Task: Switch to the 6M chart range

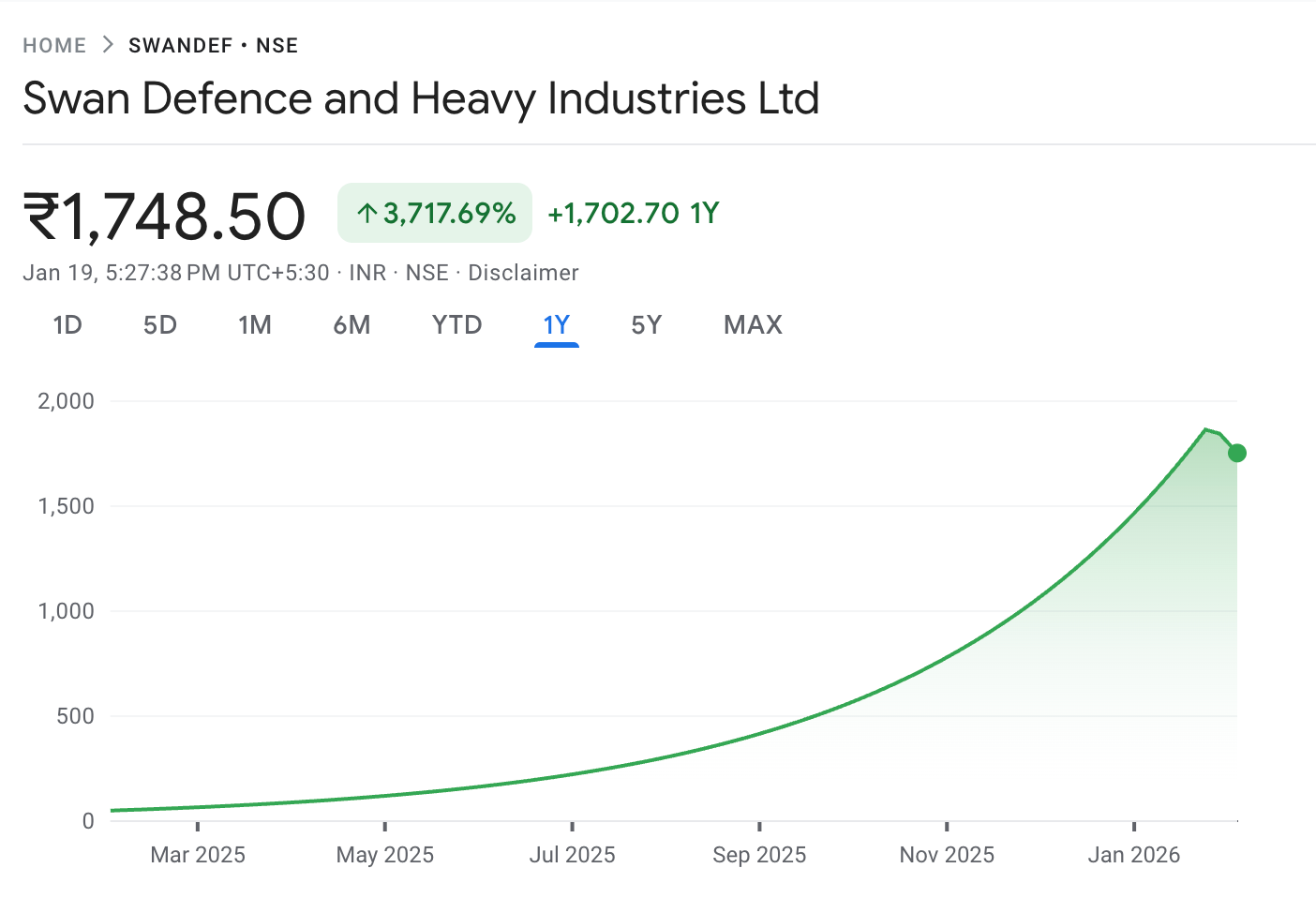Action: [x=351, y=325]
